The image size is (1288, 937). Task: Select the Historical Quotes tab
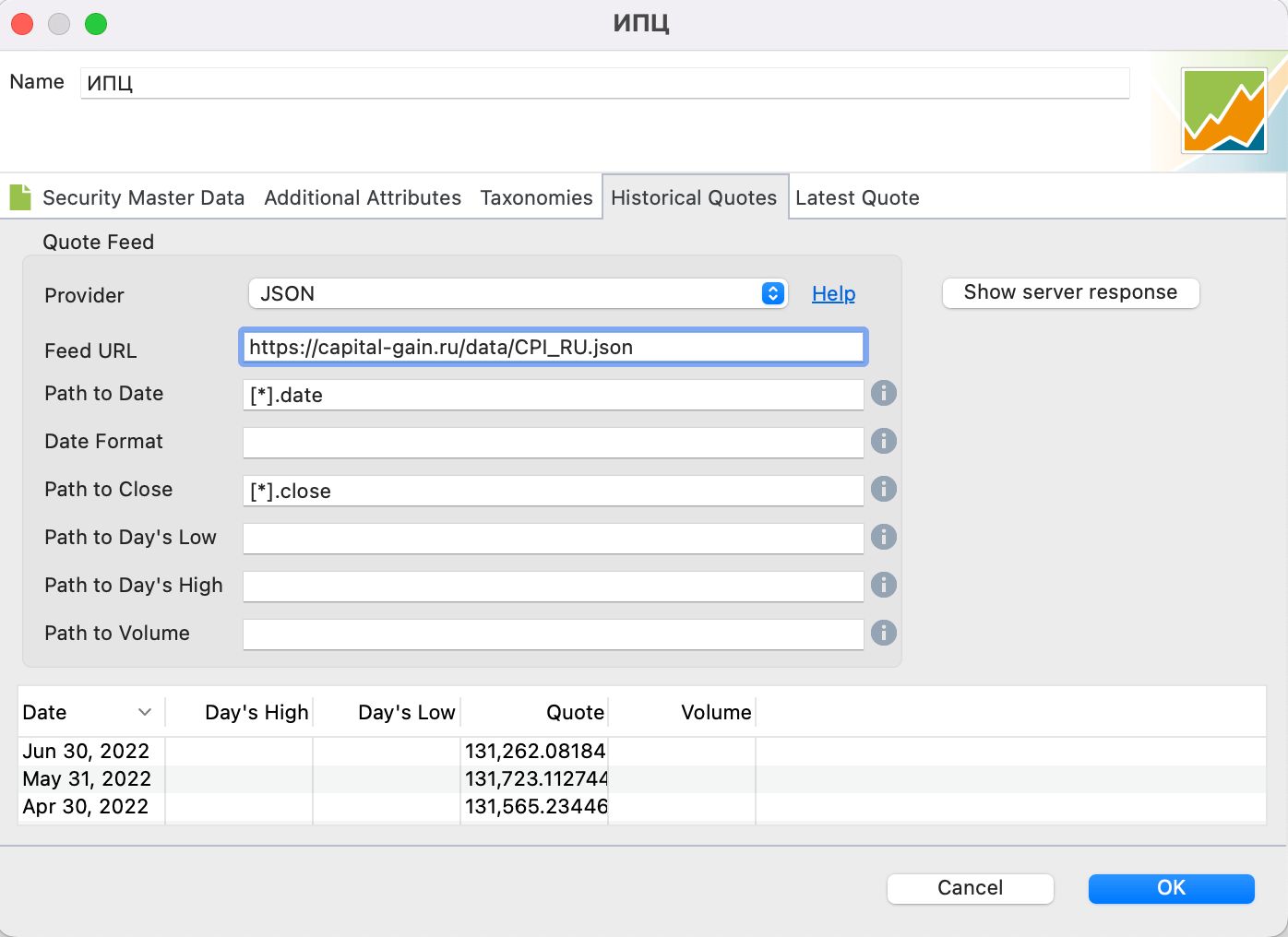pyautogui.click(x=694, y=198)
